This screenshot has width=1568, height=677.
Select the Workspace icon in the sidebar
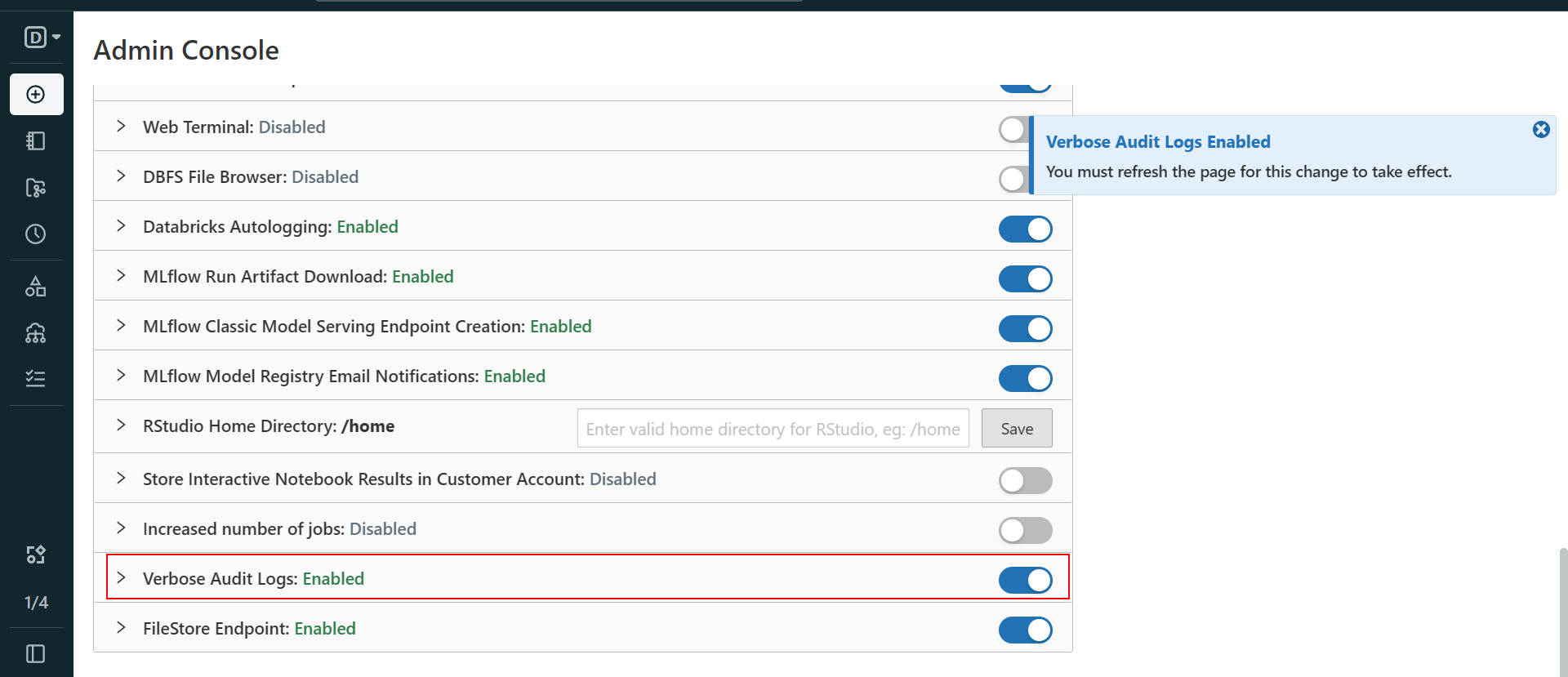[36, 140]
